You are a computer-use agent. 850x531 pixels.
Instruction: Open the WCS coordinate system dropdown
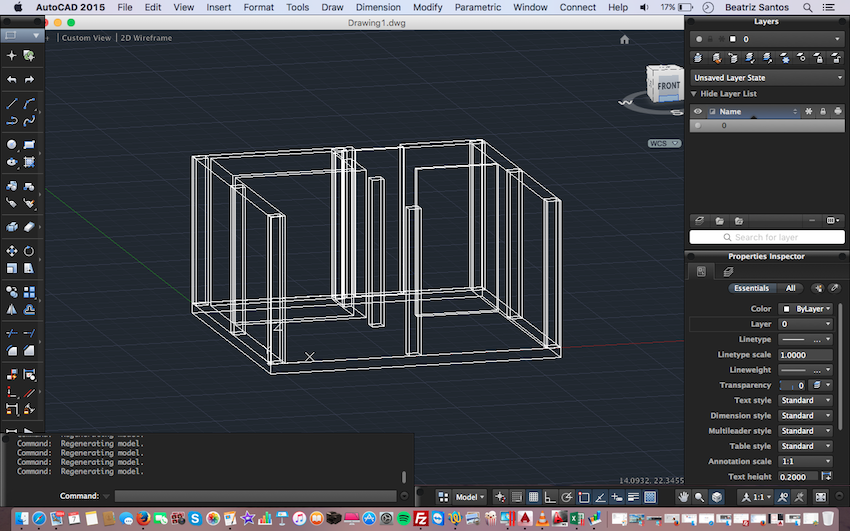(x=665, y=144)
